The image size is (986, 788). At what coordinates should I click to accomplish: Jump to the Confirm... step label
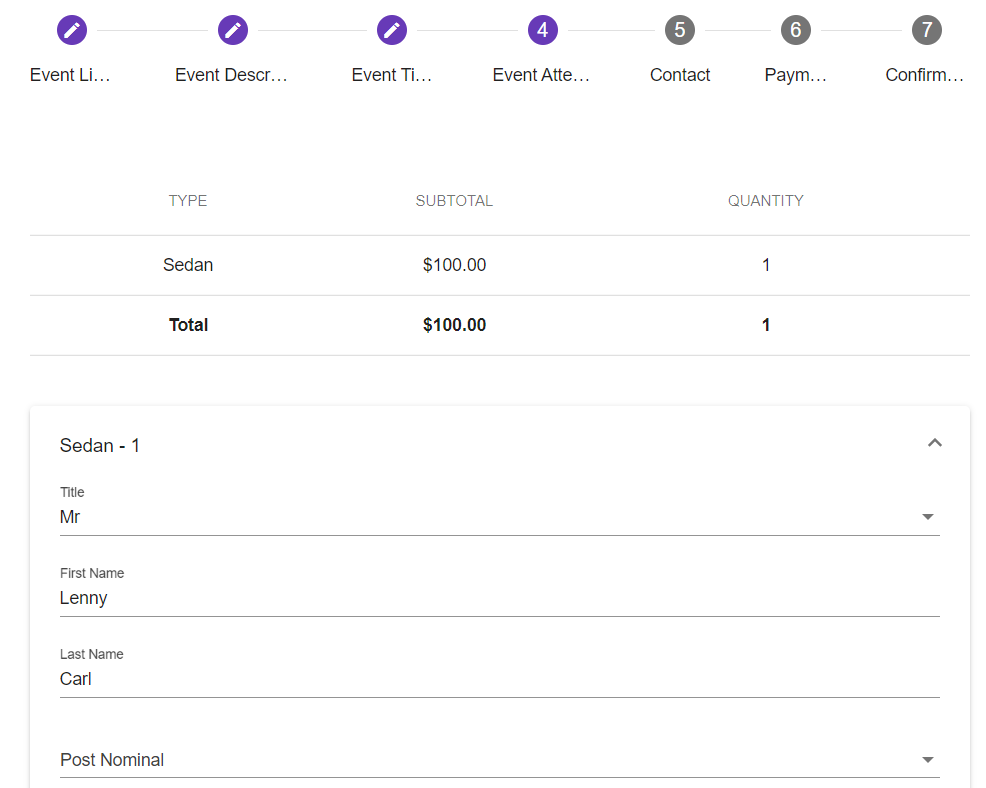[925, 75]
